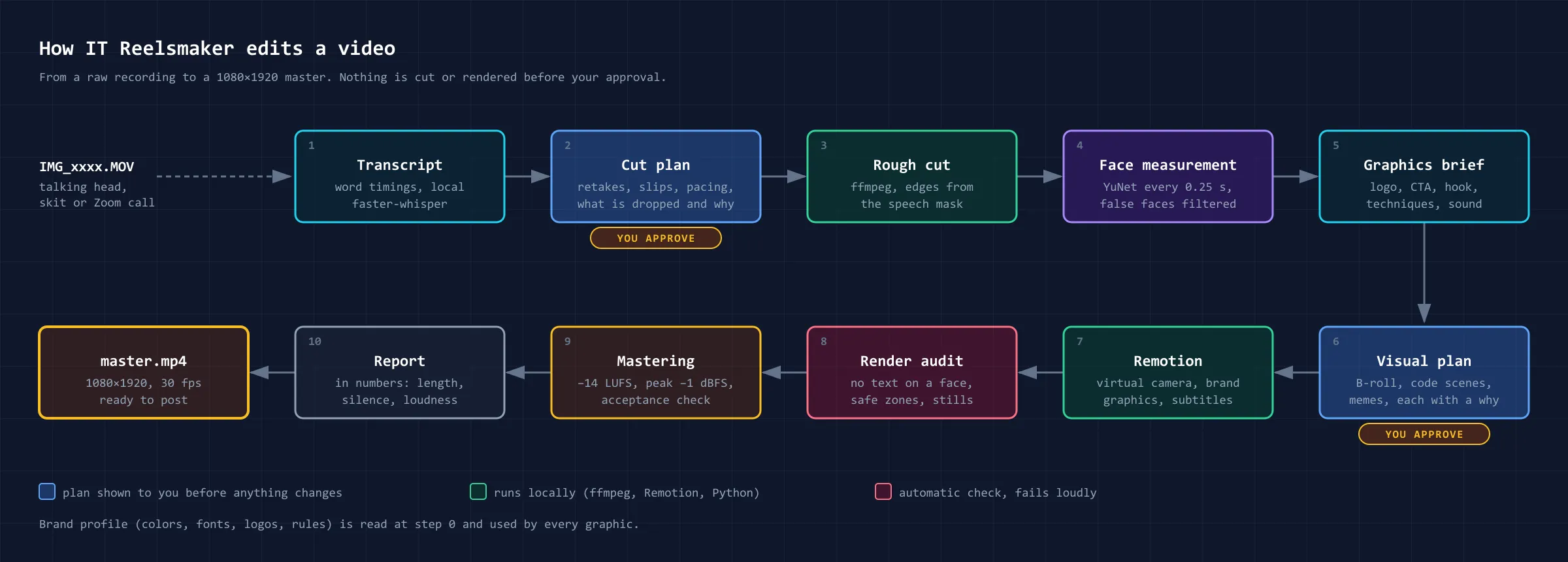Click 'in numbers: length, silence, loudness' text
This screenshot has width=1568, height=562.
400,391
